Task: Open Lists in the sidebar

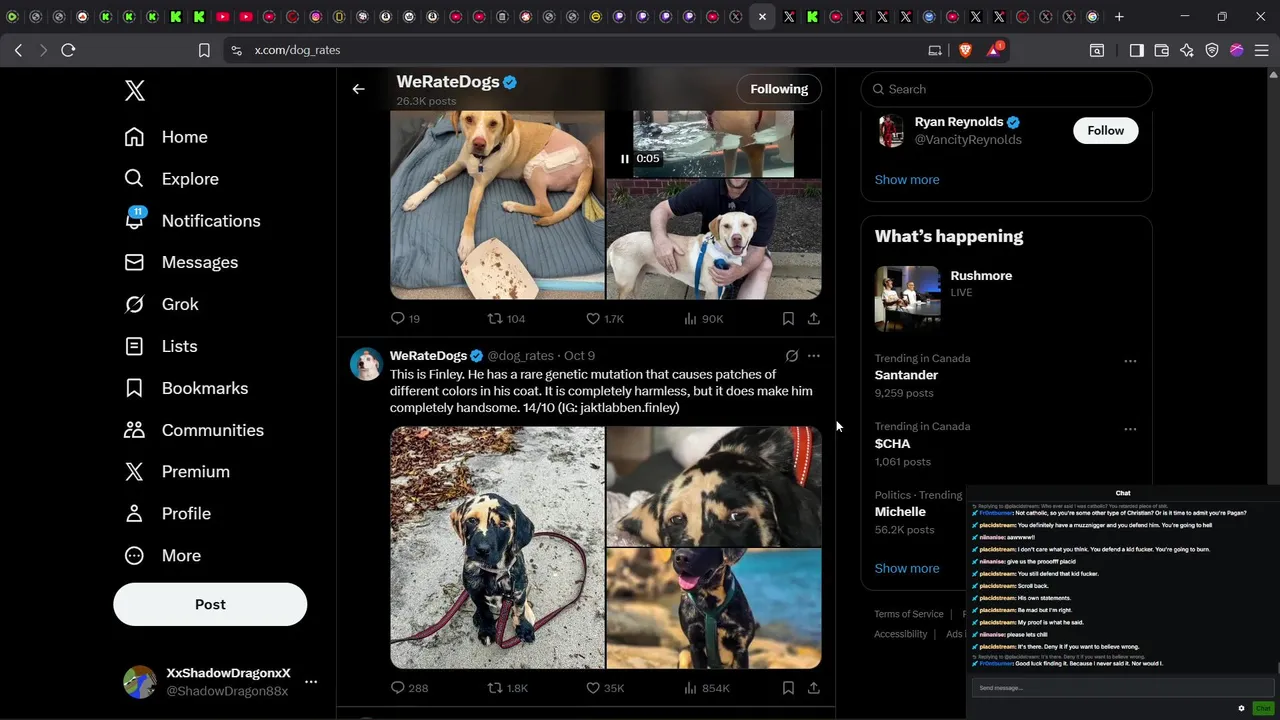Action: pos(160,346)
